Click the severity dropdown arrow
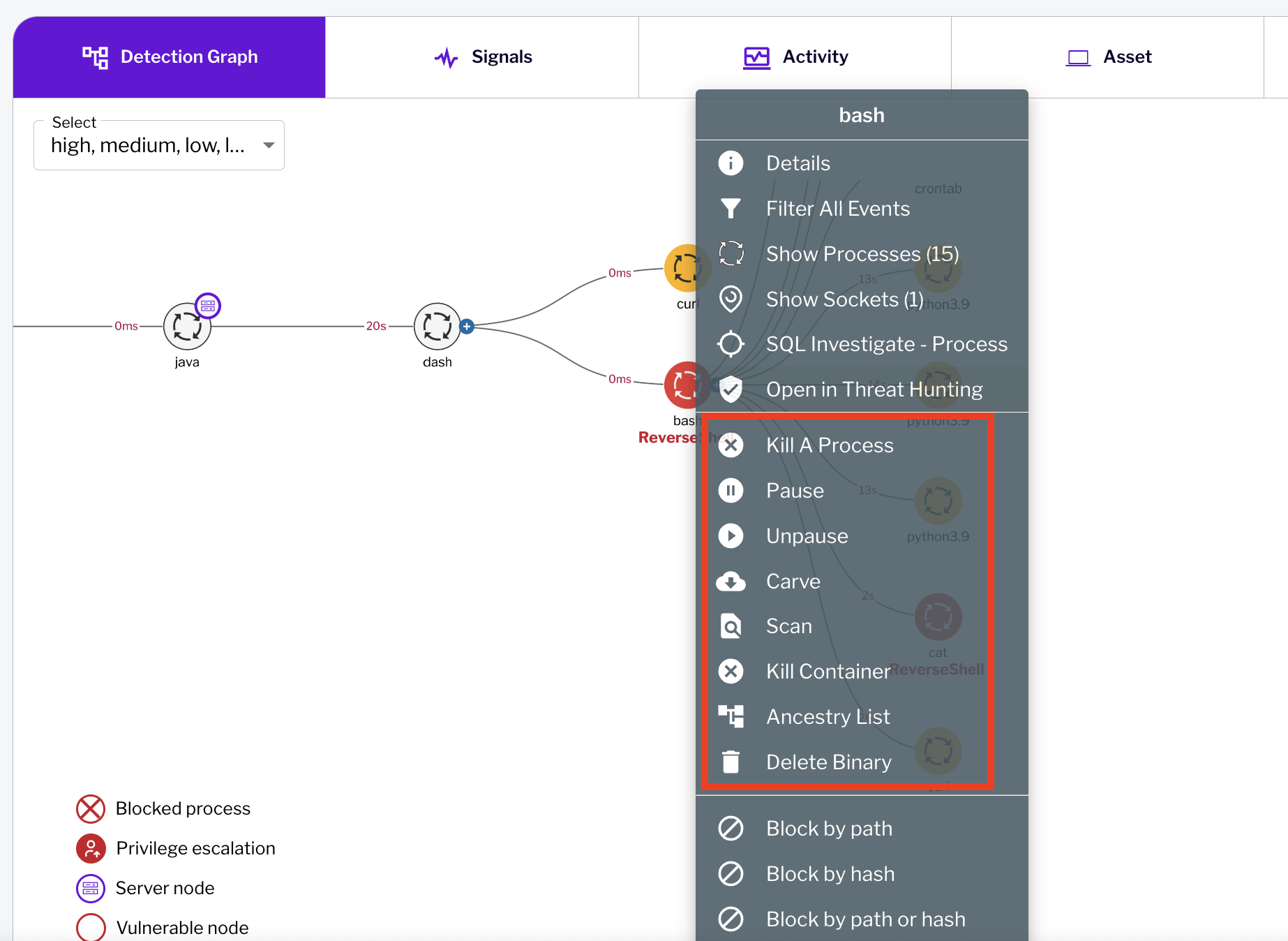This screenshot has height=941, width=1288. tap(269, 145)
